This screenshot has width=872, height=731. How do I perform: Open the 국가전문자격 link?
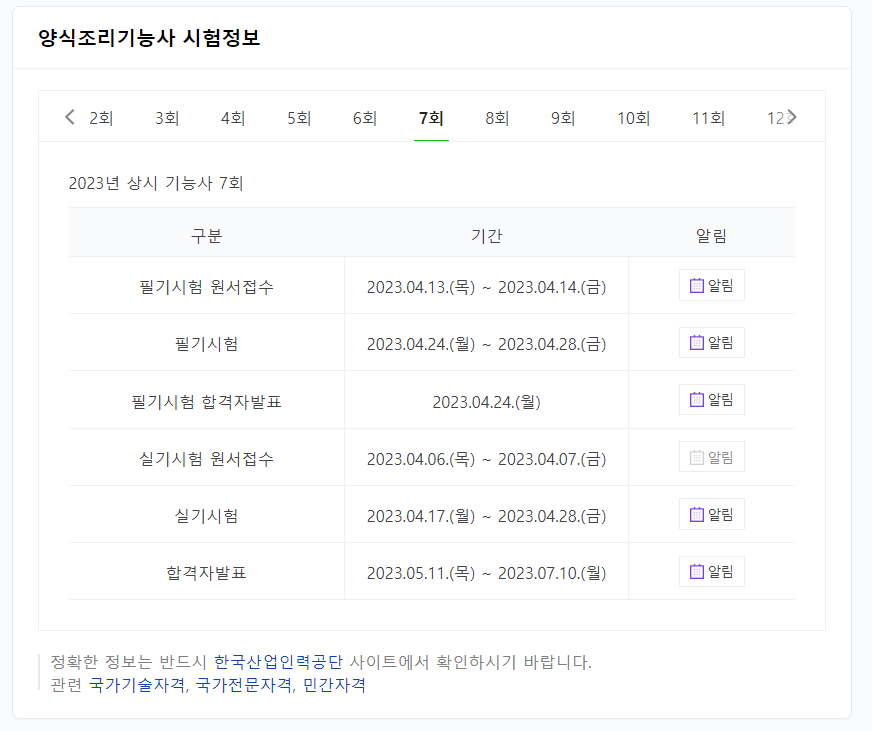coord(244,685)
